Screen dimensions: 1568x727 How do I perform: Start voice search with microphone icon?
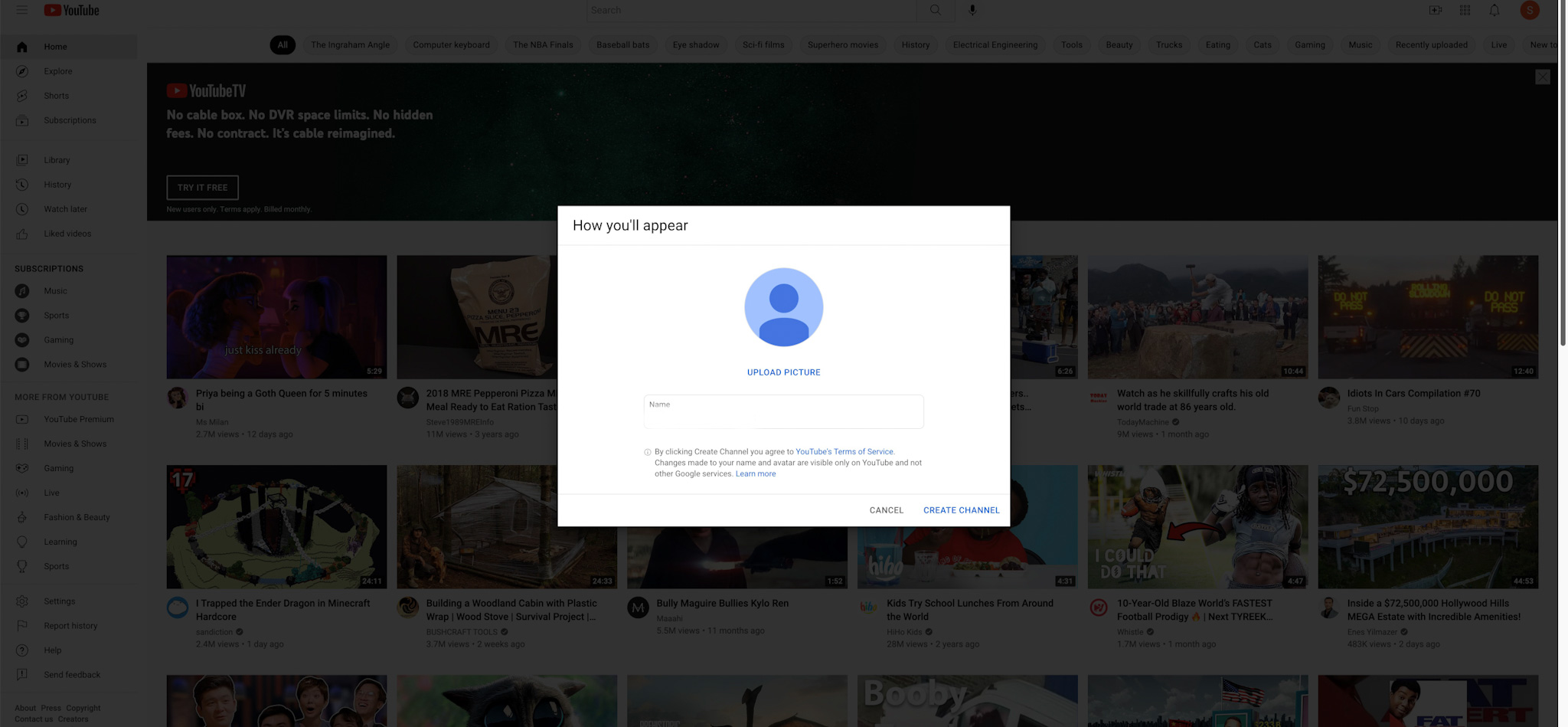pyautogui.click(x=972, y=10)
